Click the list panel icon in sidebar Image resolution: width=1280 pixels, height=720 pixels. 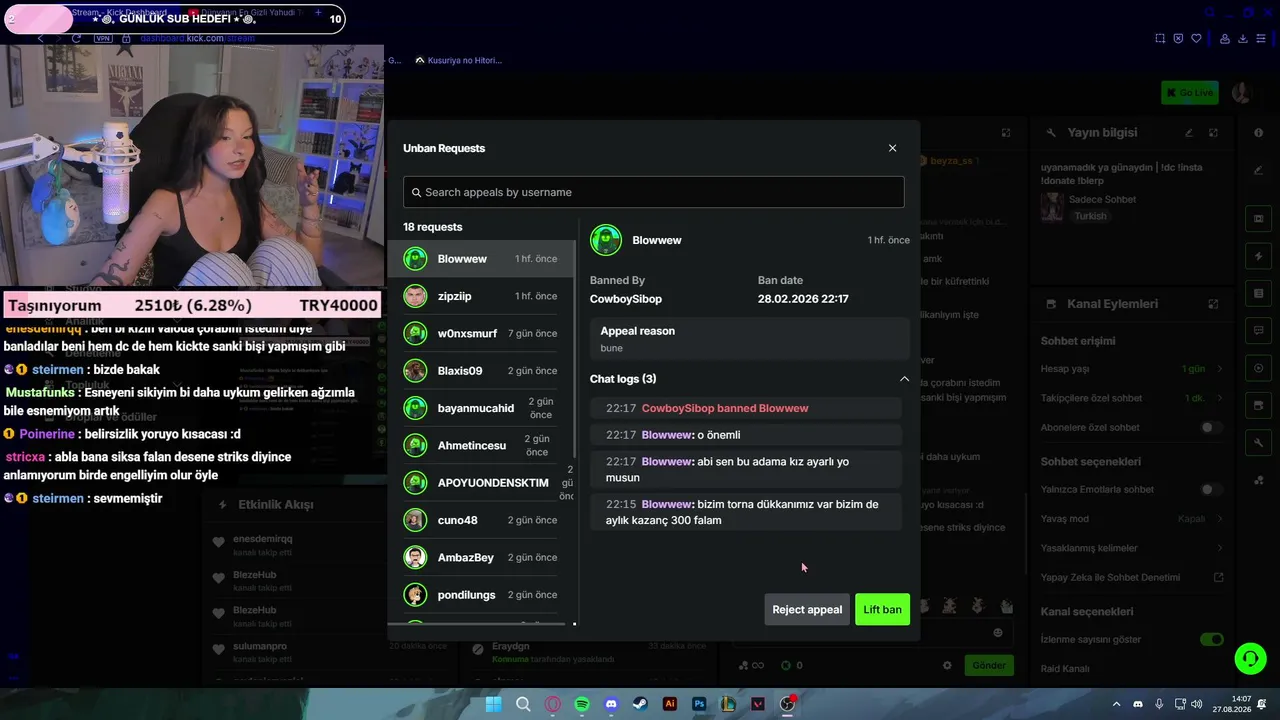point(1258,293)
